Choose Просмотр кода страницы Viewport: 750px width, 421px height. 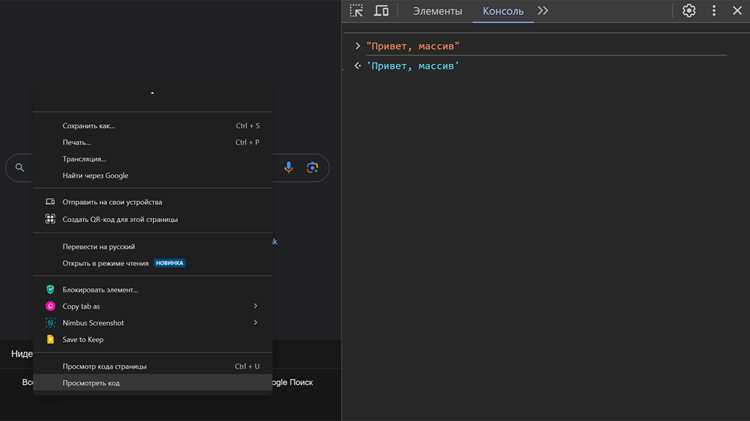tap(153, 366)
